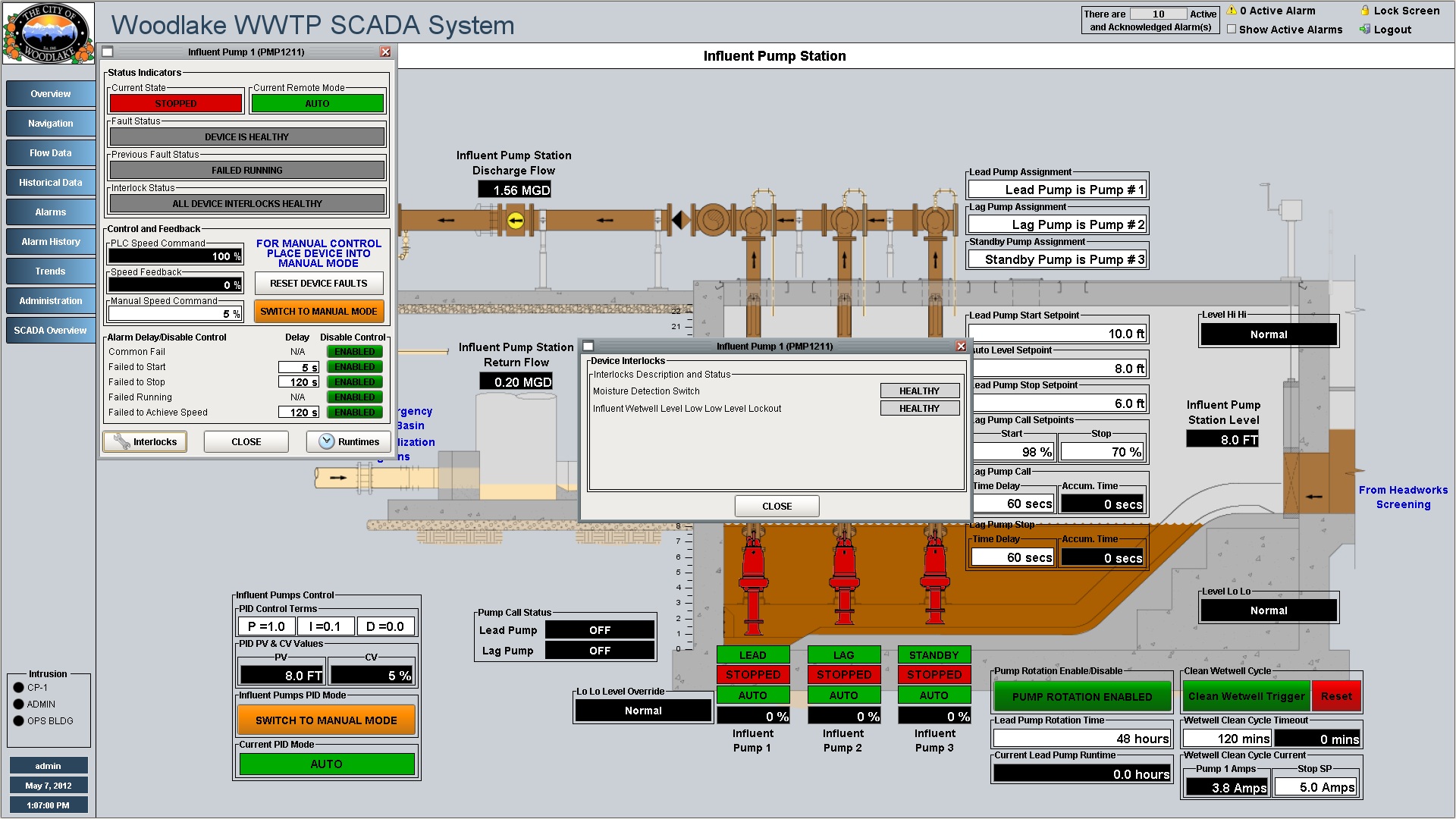Click the Manual Speed Command input field
Viewport: 1456px width, 819px height.
point(174,313)
